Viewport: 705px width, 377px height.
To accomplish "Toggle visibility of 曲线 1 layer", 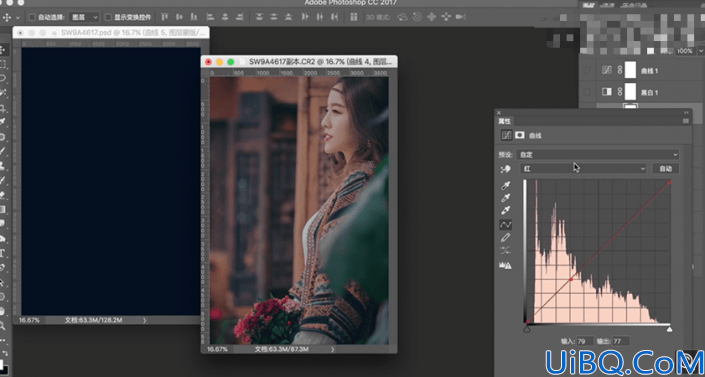I will coord(587,70).
